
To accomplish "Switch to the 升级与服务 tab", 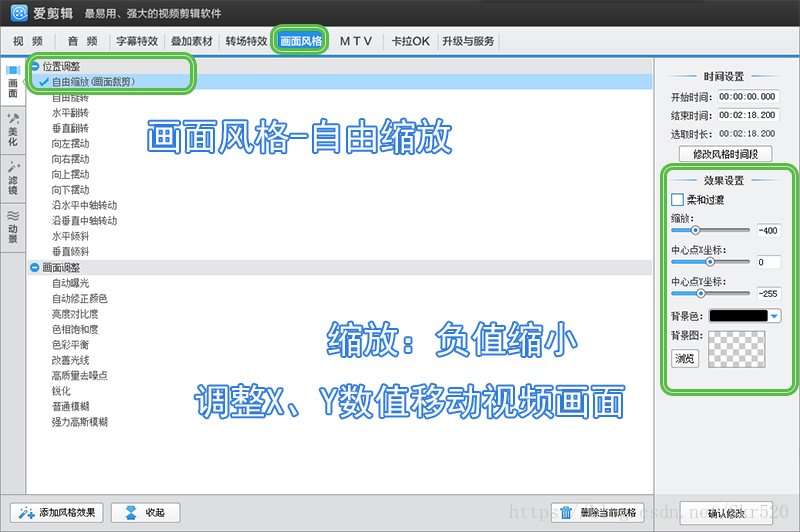I will [x=468, y=41].
